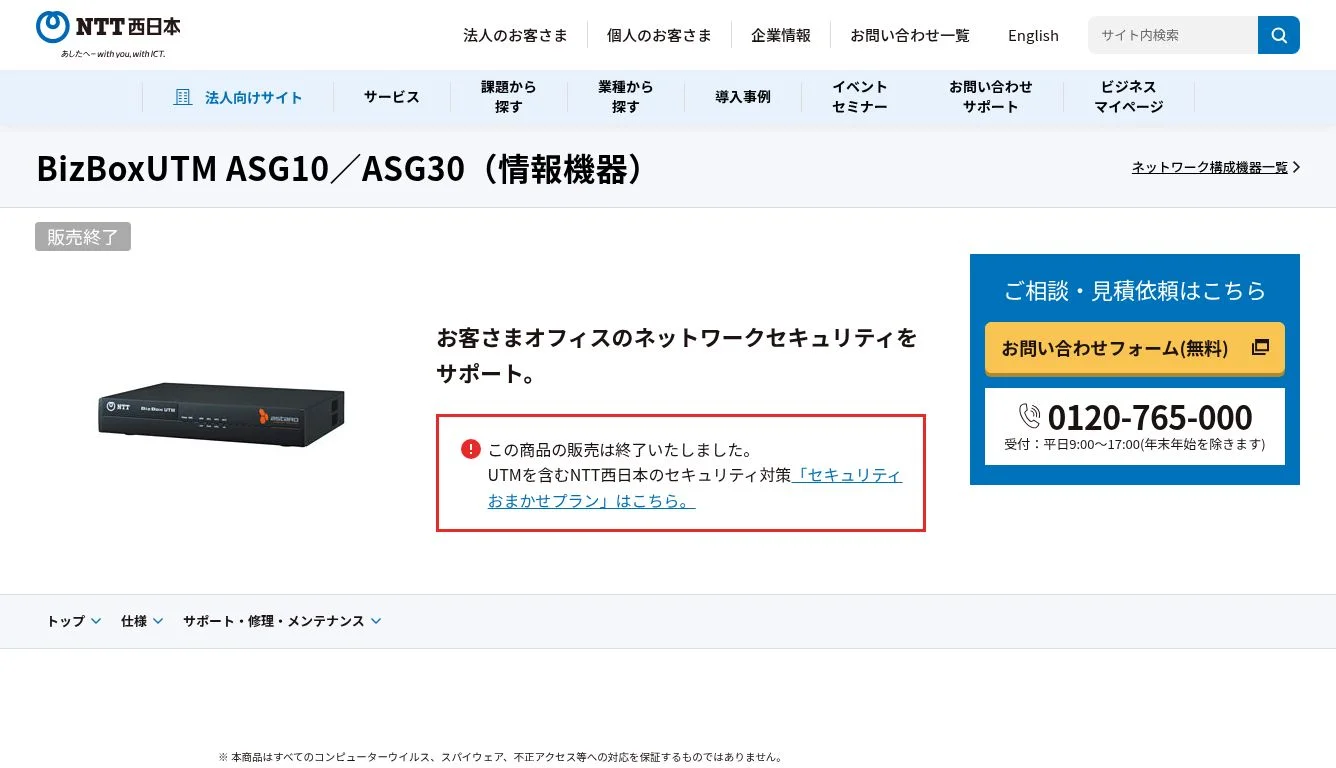Click the external window icon on お問い合わせフォーム
Image resolution: width=1336 pixels, height=768 pixels.
click(1260, 347)
